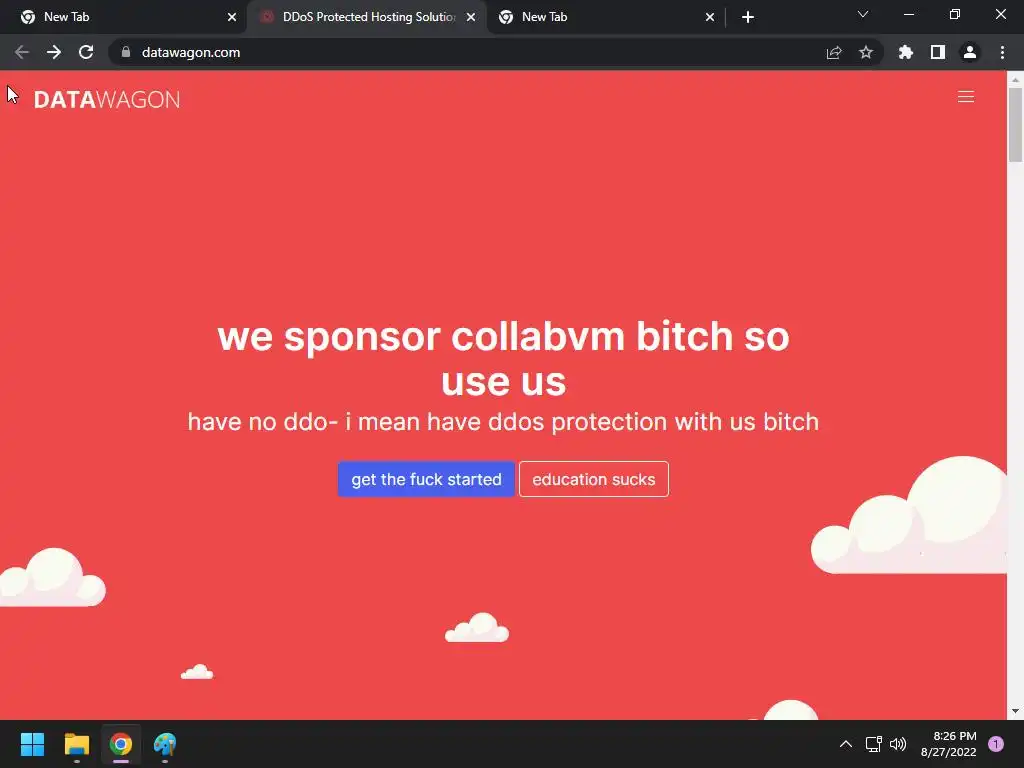Image resolution: width=1024 pixels, height=768 pixels.
Task: Share this page using the share icon
Action: coord(834,52)
